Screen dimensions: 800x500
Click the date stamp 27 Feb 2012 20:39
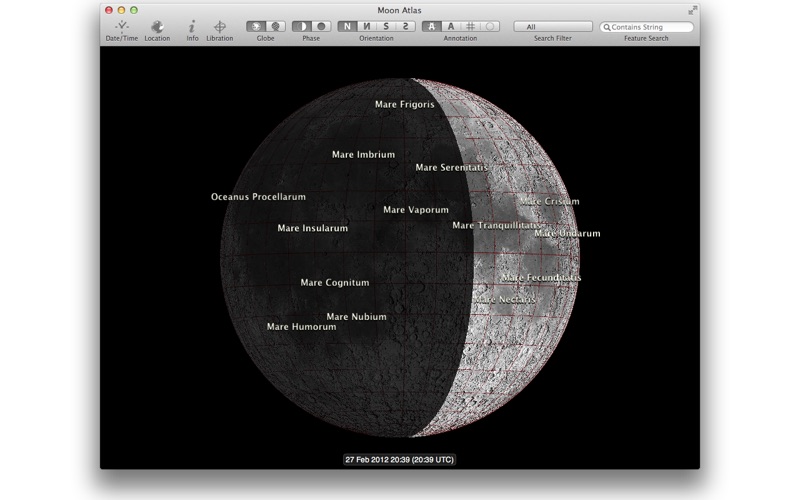point(399,460)
